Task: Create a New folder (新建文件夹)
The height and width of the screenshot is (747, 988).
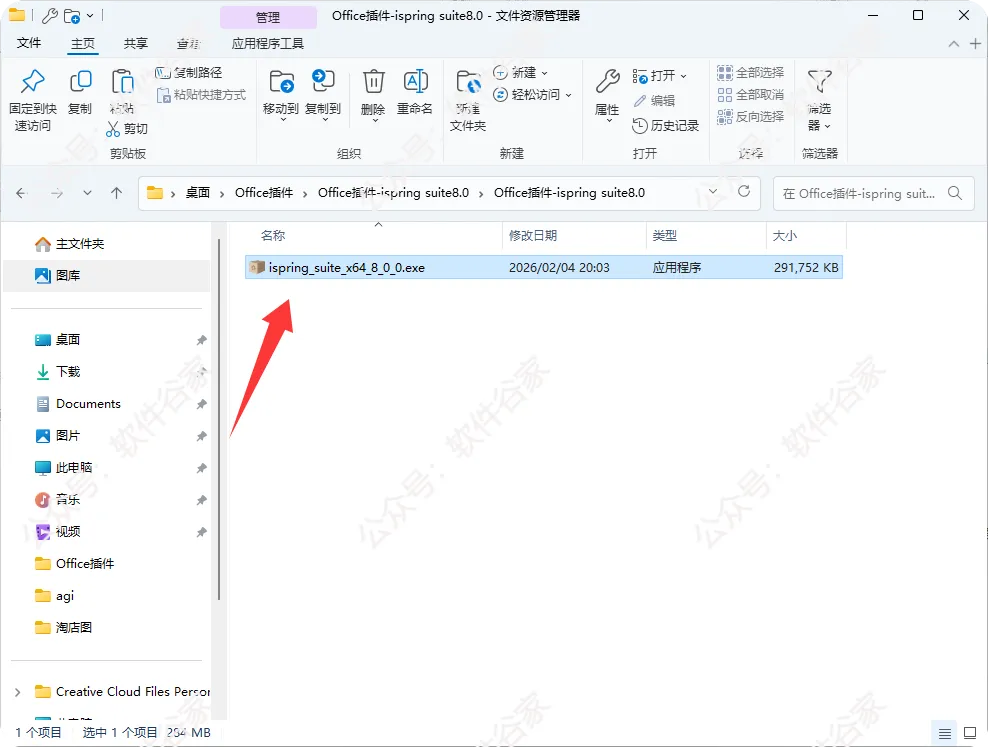Action: (468, 100)
